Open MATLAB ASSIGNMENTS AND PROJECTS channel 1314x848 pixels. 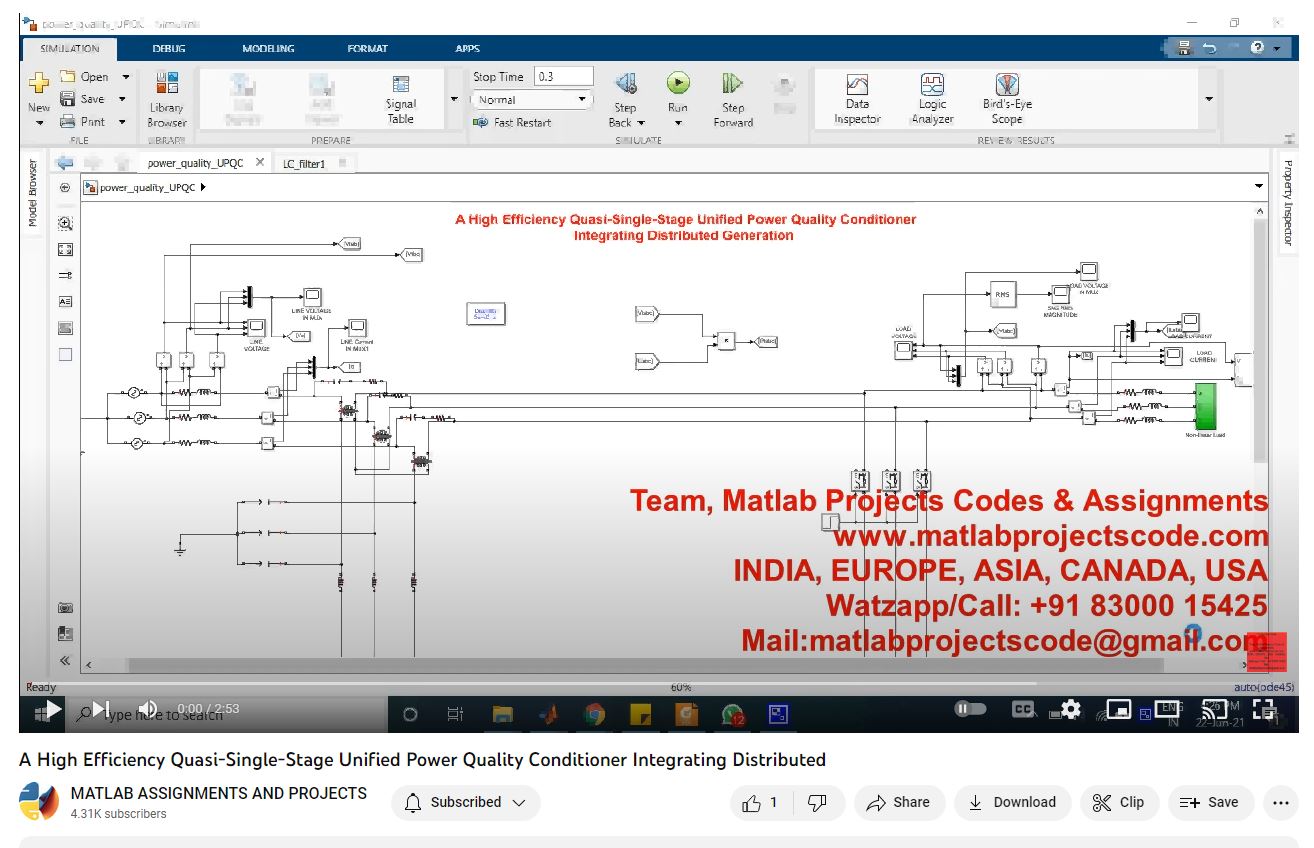pyautogui.click(x=218, y=793)
